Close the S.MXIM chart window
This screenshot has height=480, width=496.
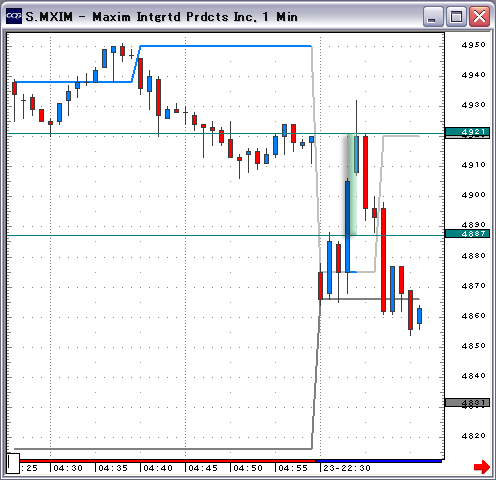click(x=479, y=16)
